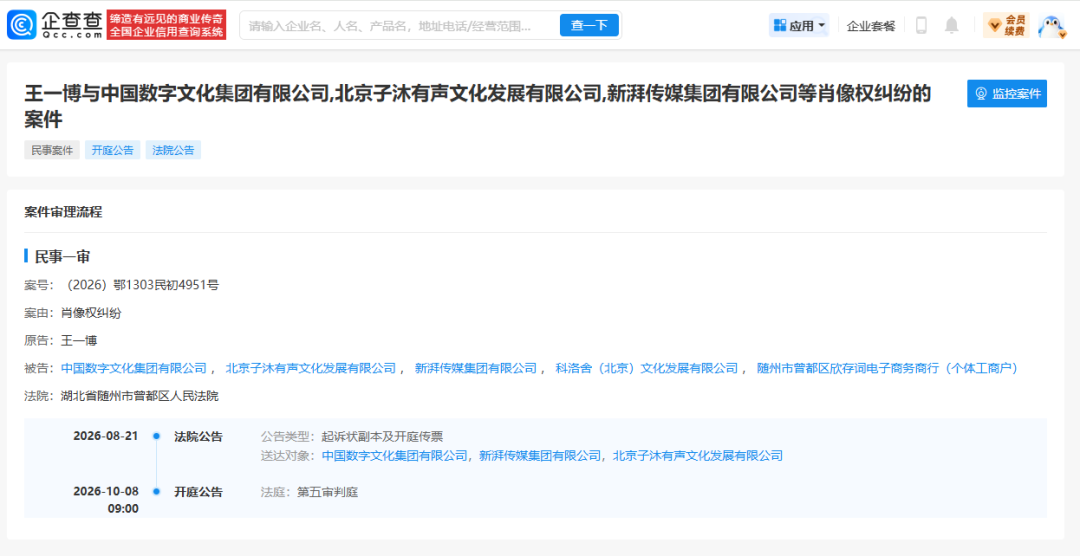Click the camera icon in 监控案件 button
Image resolution: width=1080 pixels, height=556 pixels.
coord(982,94)
